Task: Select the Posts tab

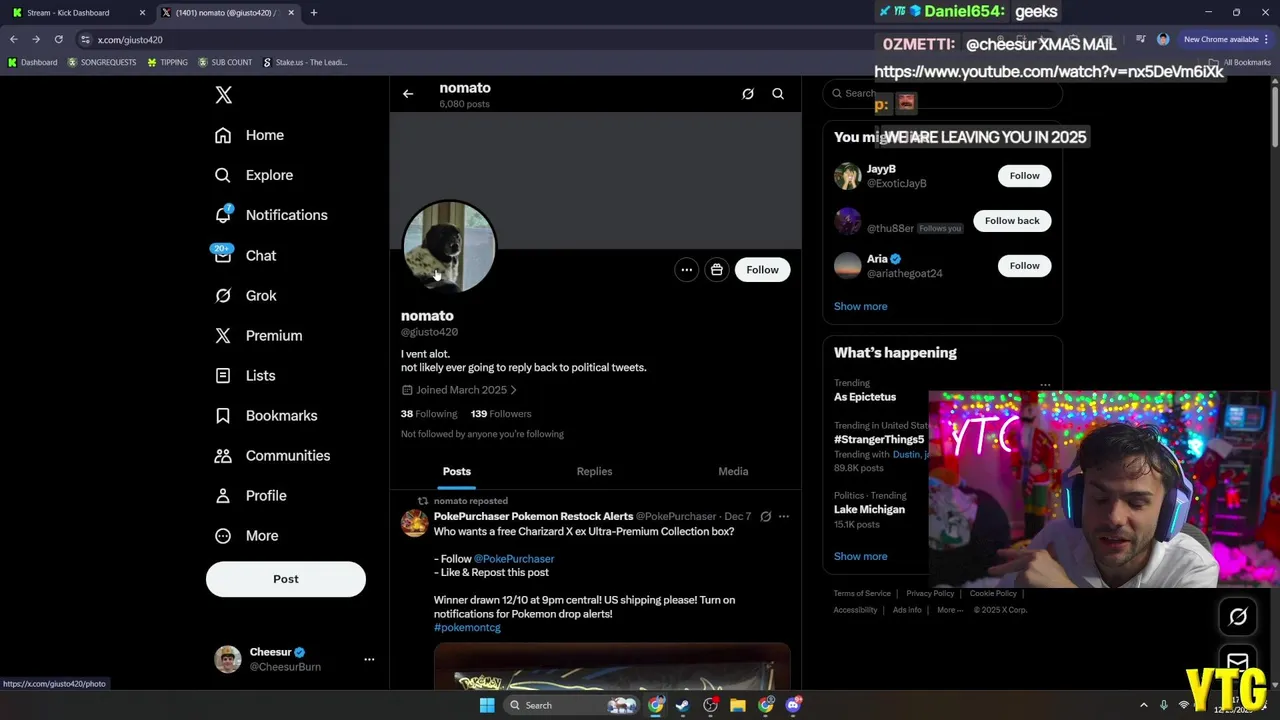Action: pos(457,471)
